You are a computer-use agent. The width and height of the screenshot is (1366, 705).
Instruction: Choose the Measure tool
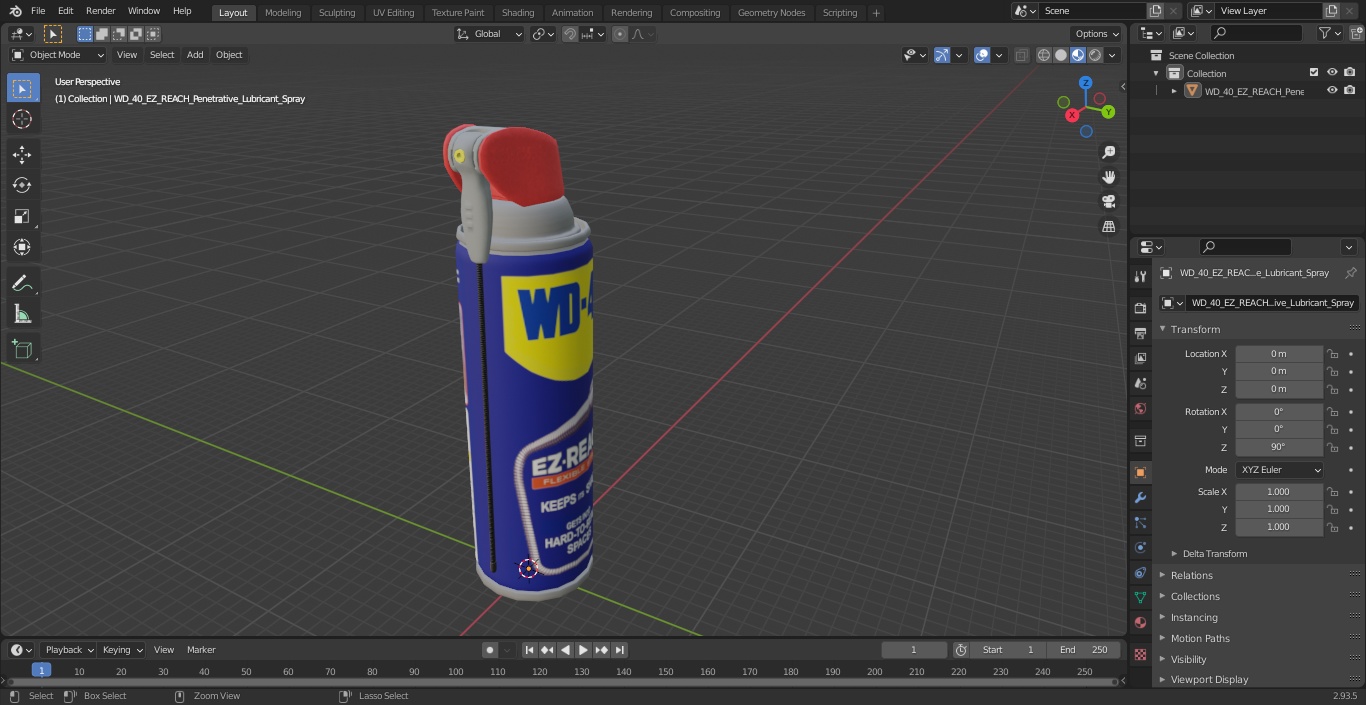(22, 315)
